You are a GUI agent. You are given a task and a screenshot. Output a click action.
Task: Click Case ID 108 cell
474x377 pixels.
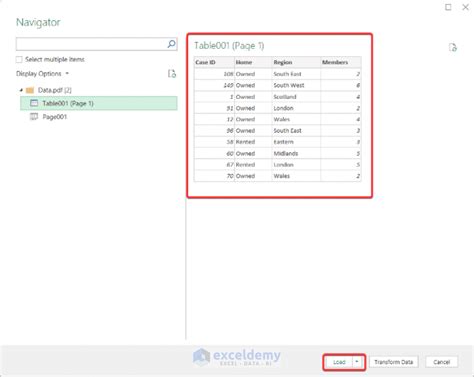pyautogui.click(x=214, y=74)
